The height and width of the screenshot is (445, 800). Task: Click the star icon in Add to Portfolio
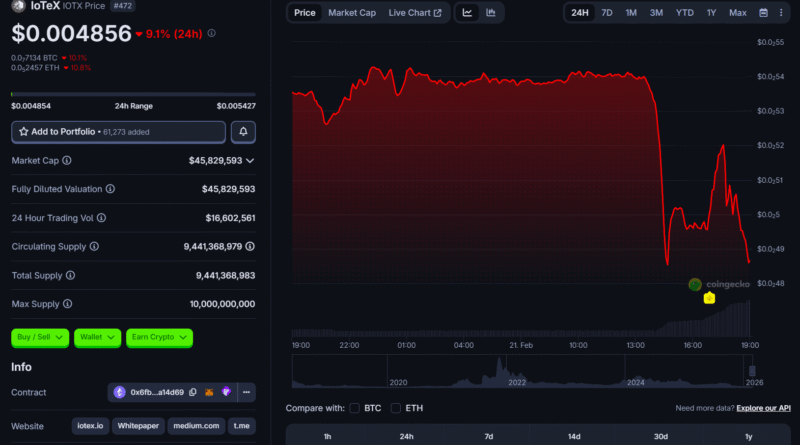23,132
